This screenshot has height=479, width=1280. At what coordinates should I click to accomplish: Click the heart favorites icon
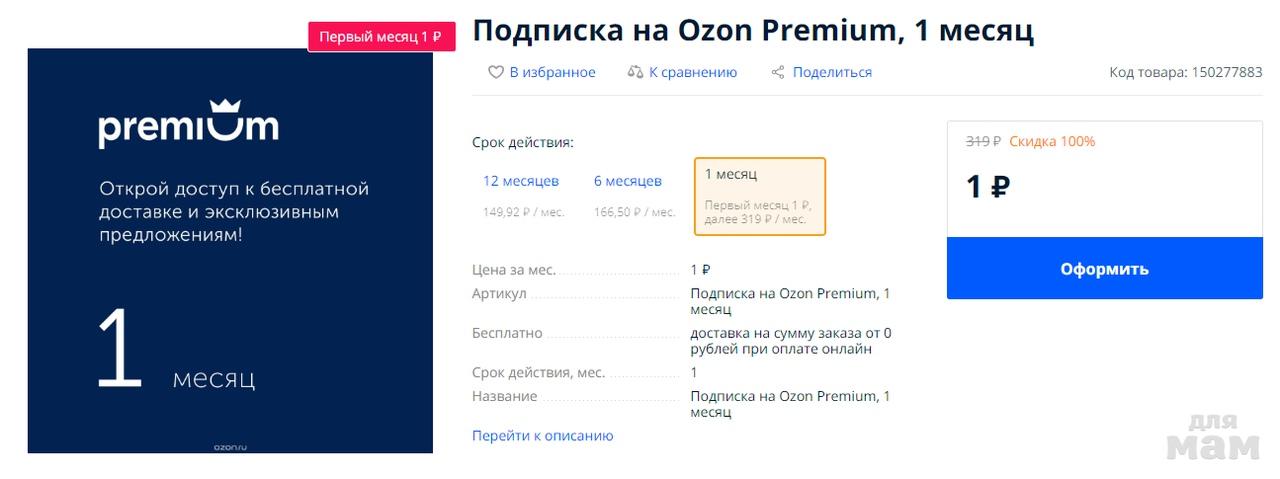tap(495, 72)
